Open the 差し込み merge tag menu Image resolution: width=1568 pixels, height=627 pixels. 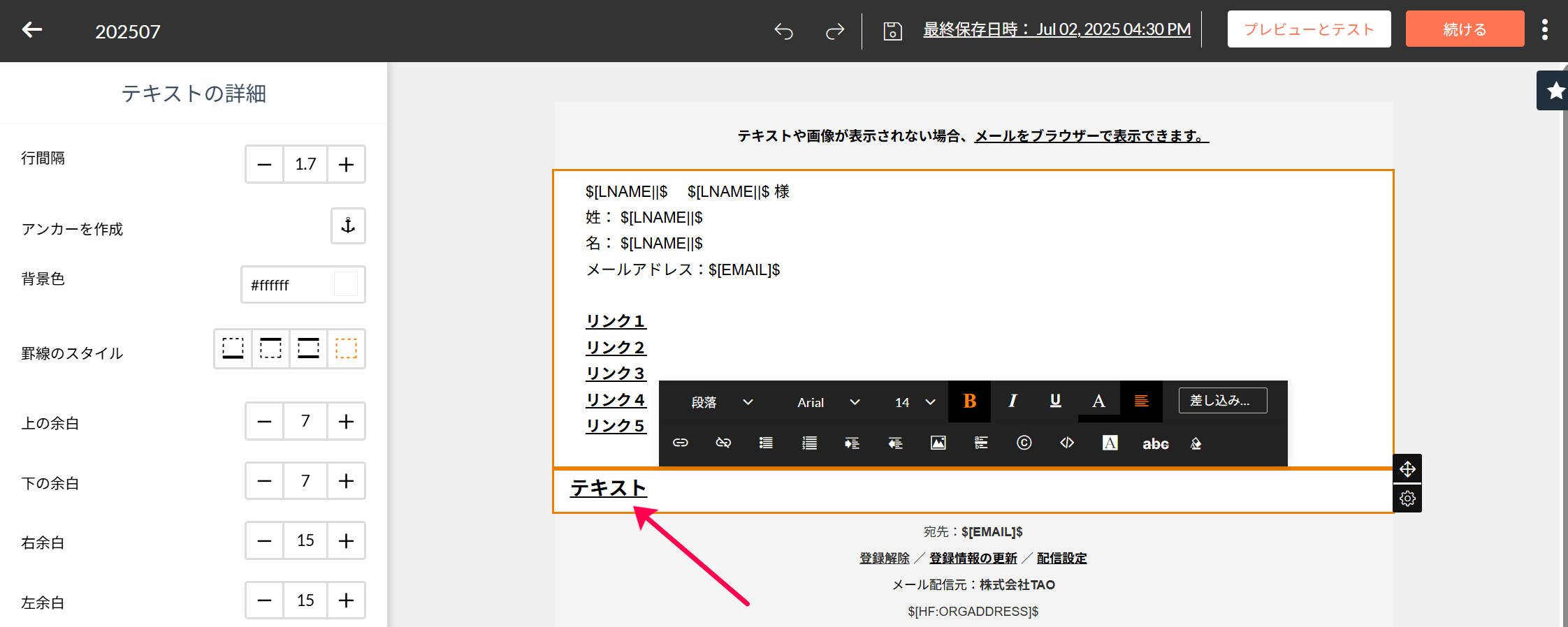click(1222, 401)
